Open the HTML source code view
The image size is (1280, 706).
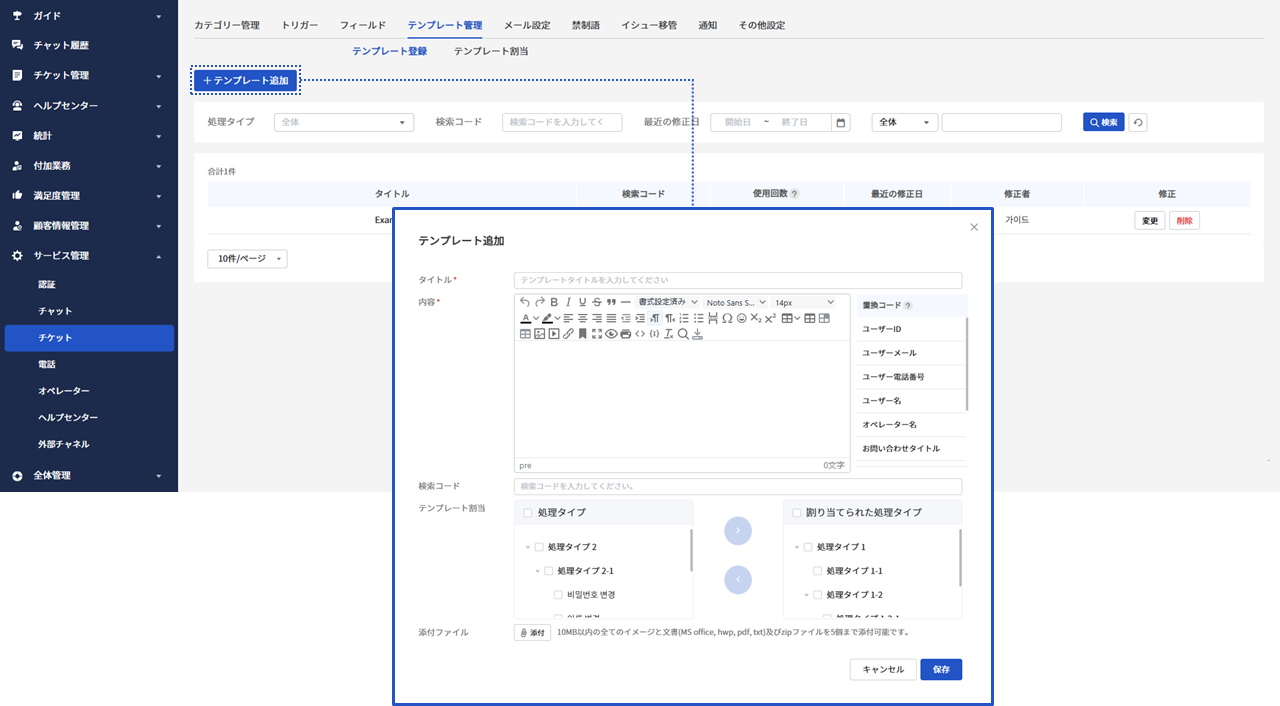640,334
